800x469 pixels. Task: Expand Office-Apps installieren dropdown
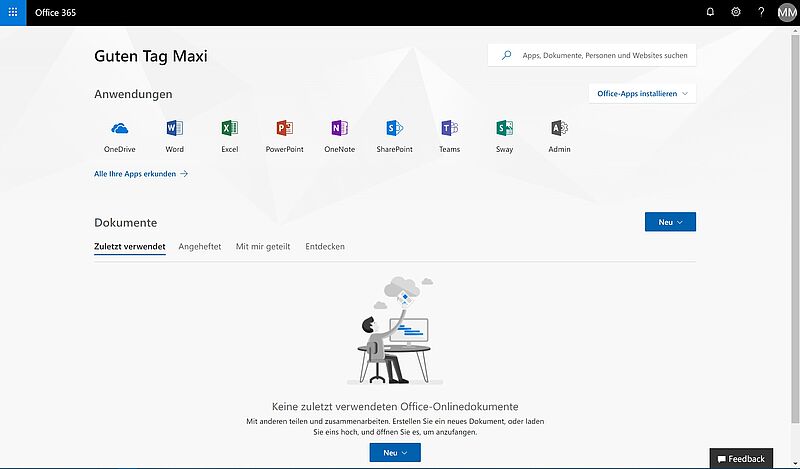point(642,93)
